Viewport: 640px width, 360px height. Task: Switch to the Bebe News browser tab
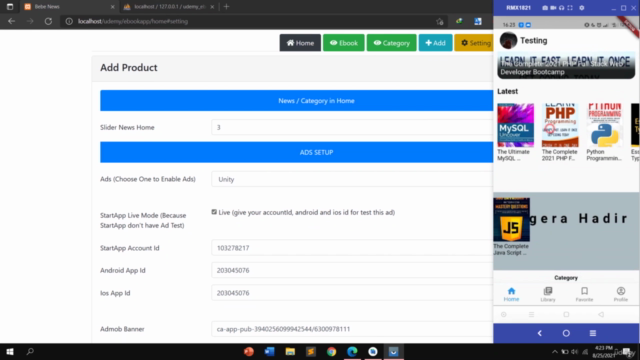click(69, 7)
